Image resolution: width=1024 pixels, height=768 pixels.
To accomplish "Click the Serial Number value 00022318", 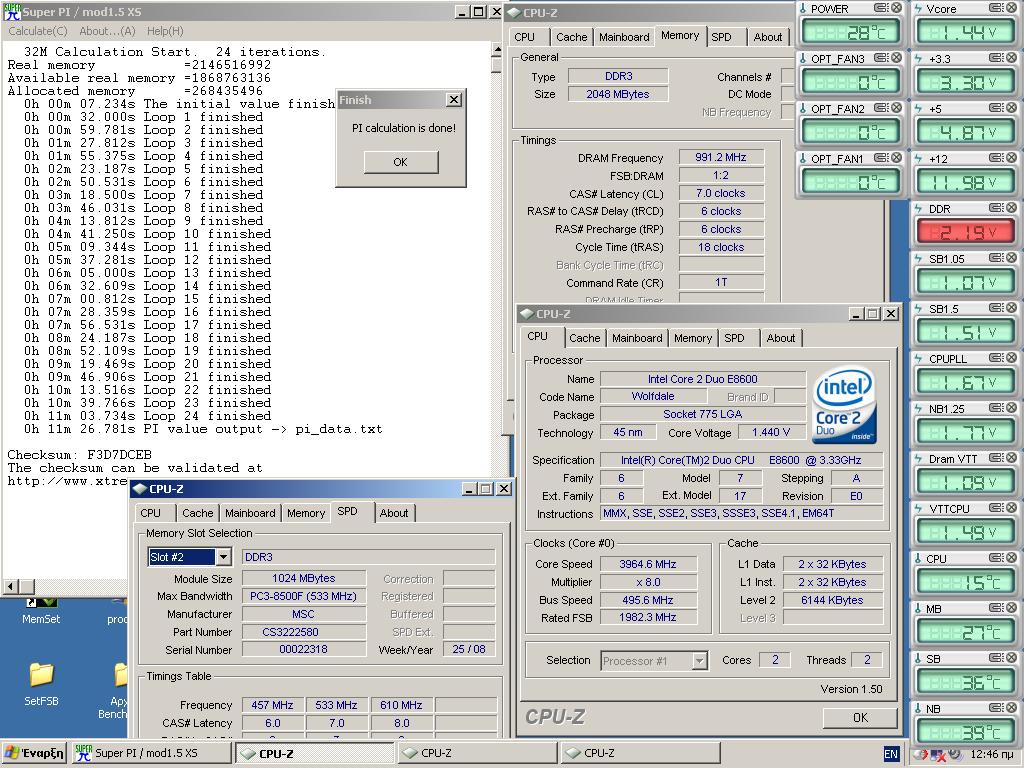I will [x=304, y=649].
